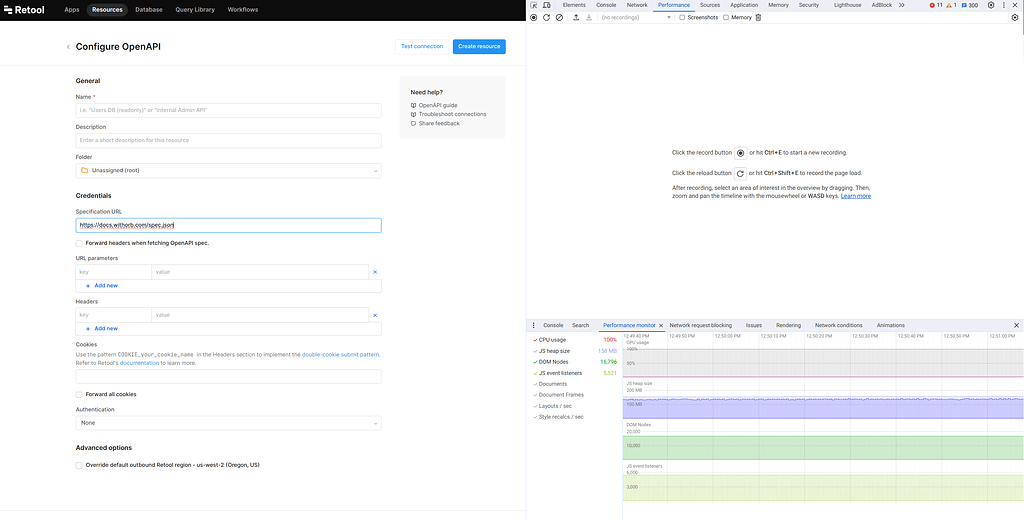Activate the DevTools inspect element picker

(x=534, y=5)
